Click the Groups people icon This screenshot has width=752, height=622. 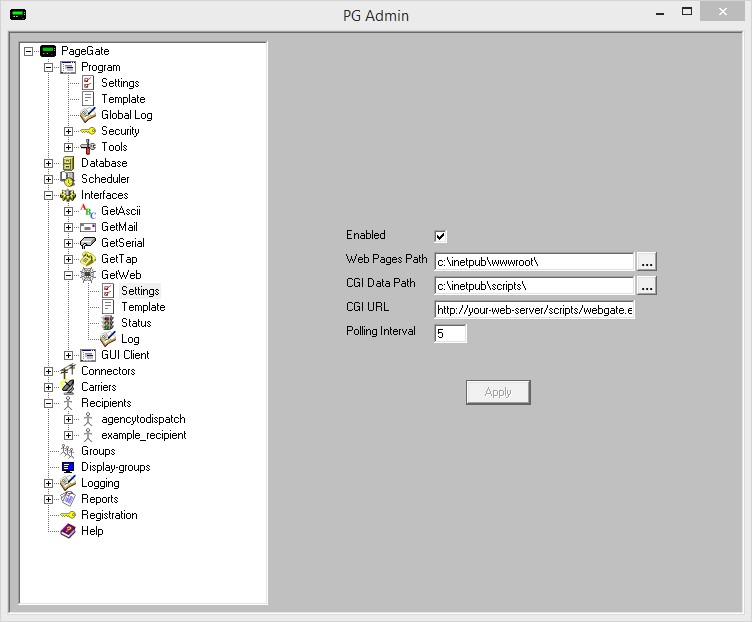pos(68,451)
